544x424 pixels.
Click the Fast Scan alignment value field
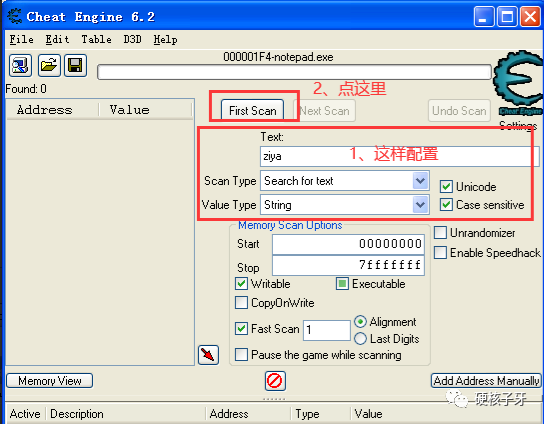coord(326,330)
